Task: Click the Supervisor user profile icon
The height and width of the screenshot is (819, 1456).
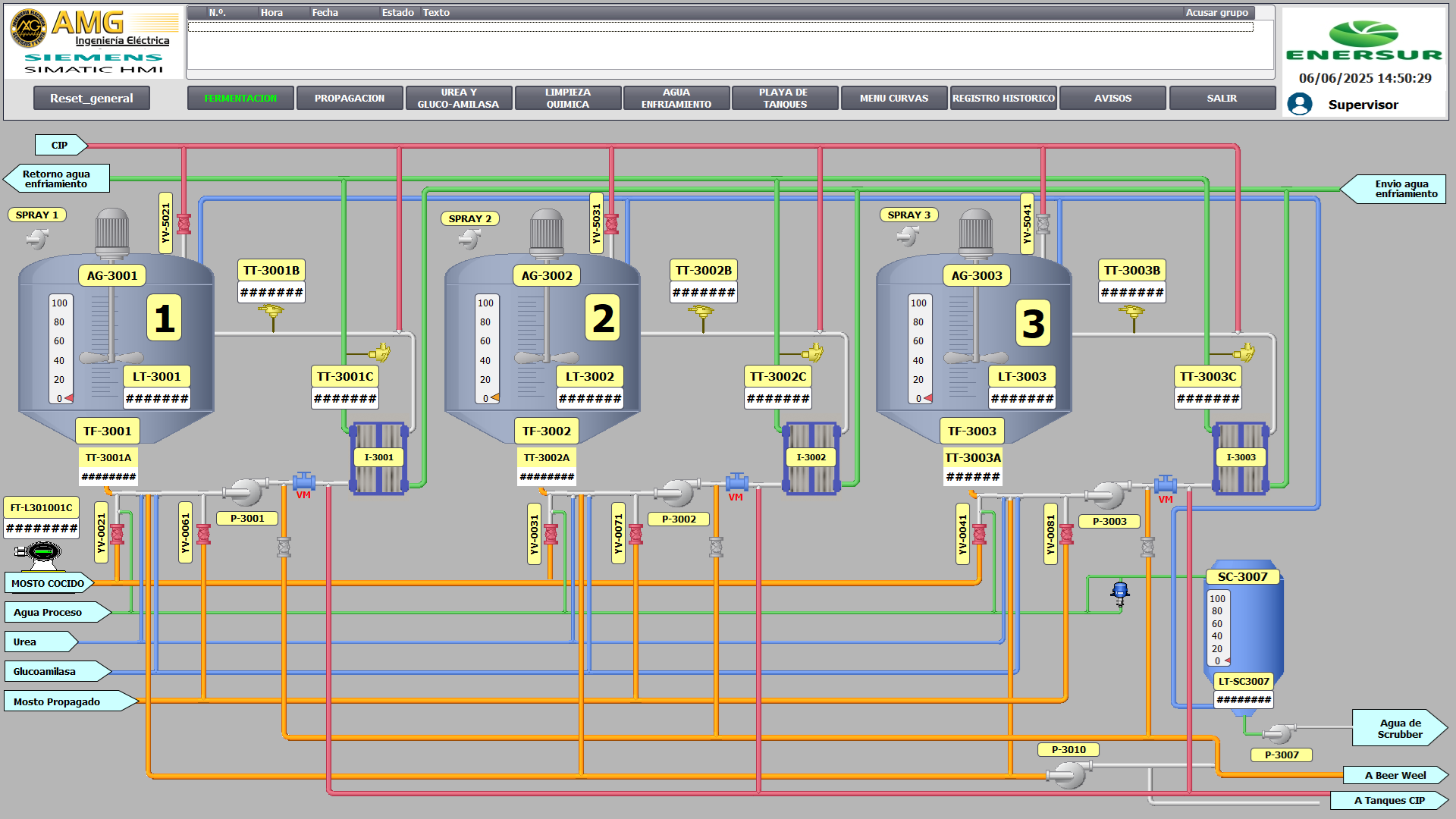Action: tap(1300, 104)
